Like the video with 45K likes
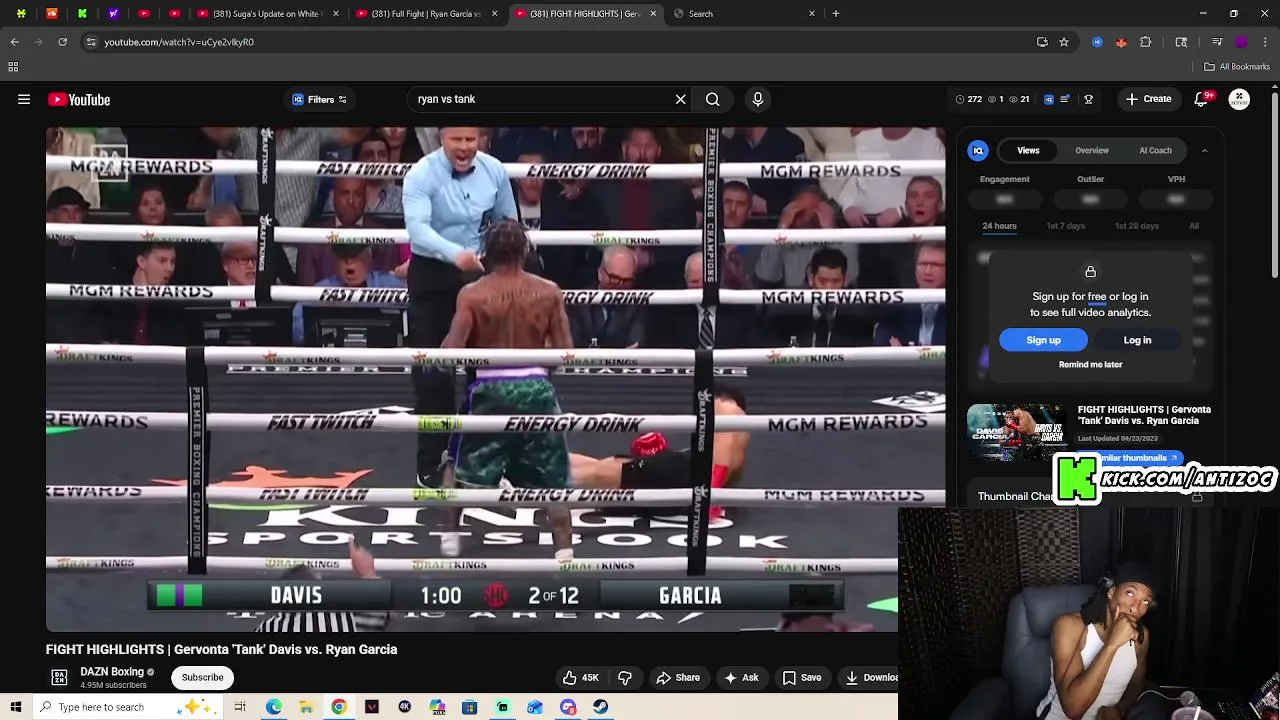 click(580, 677)
